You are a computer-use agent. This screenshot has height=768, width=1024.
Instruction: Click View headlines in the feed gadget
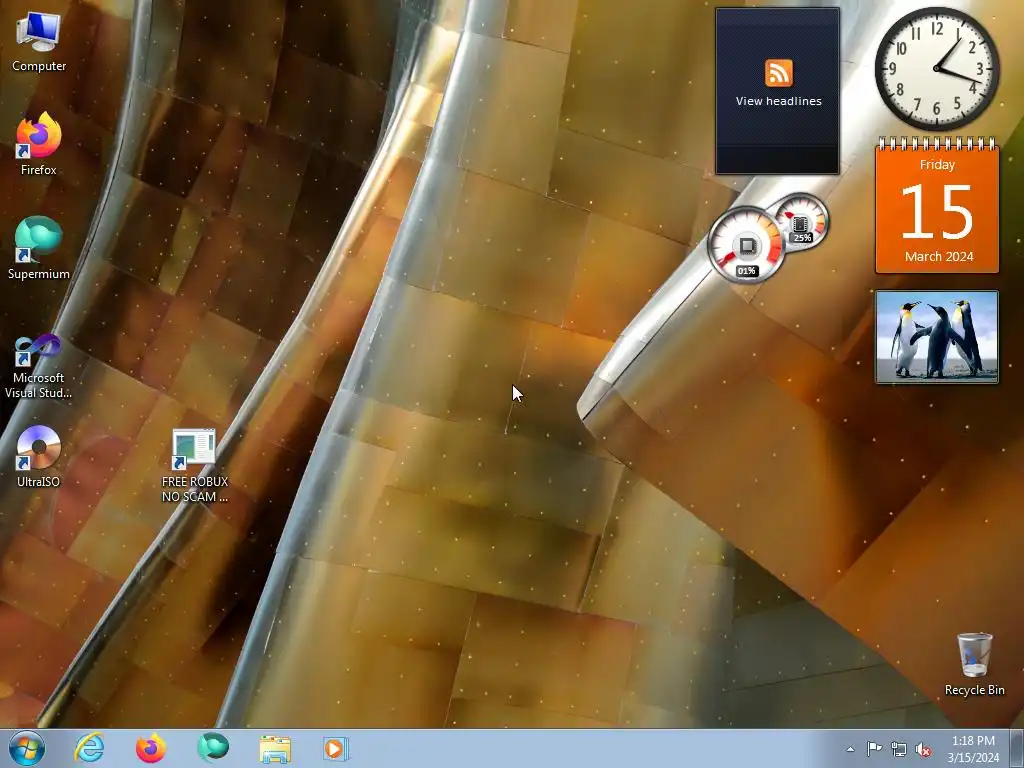pos(778,101)
